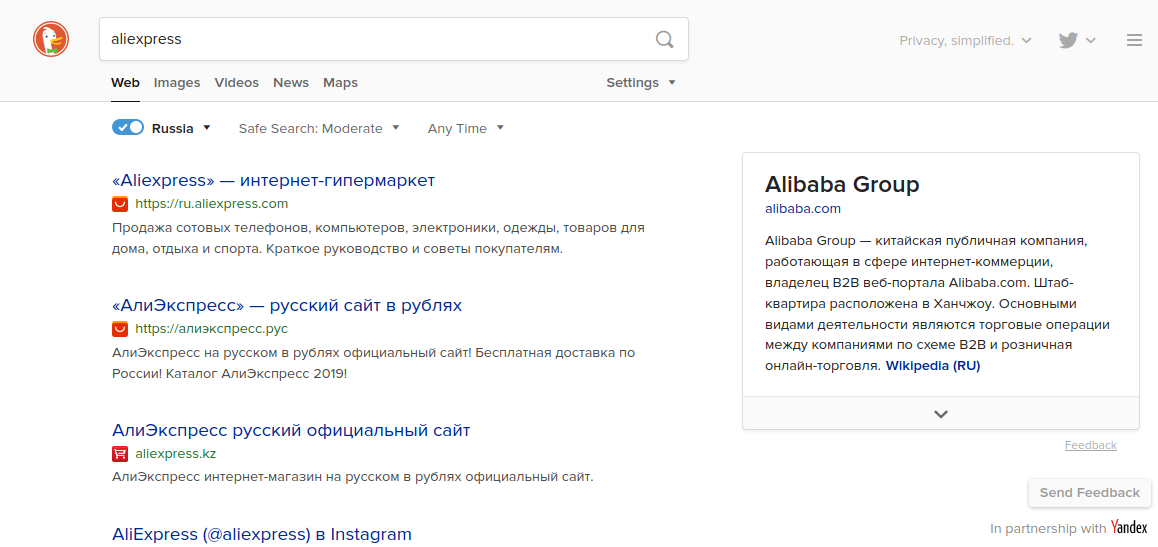Open the Wikipedia (RU) link
This screenshot has width=1158, height=547.
pos(933,365)
